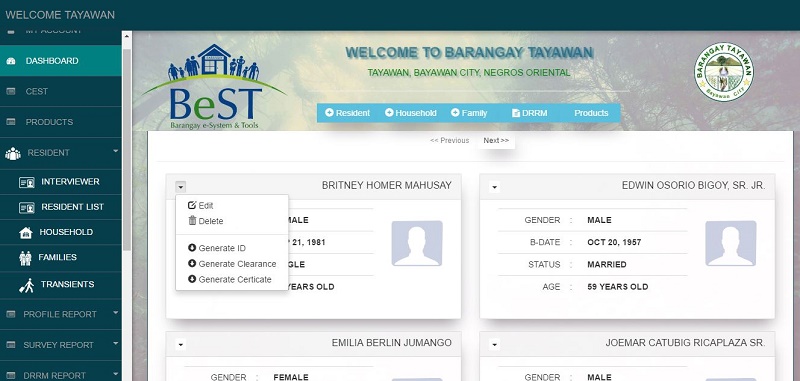
Task: Click the Generate ID download icon
Action: [192, 248]
